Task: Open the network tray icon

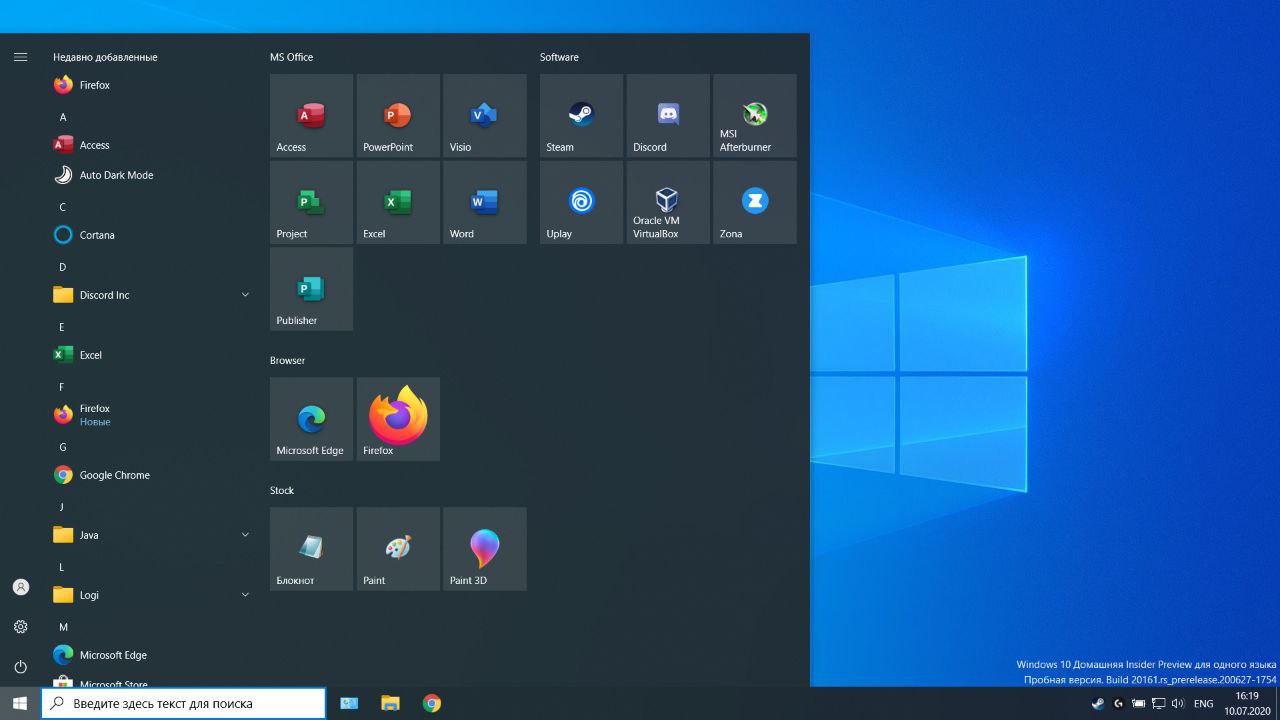Action: coord(1158,703)
